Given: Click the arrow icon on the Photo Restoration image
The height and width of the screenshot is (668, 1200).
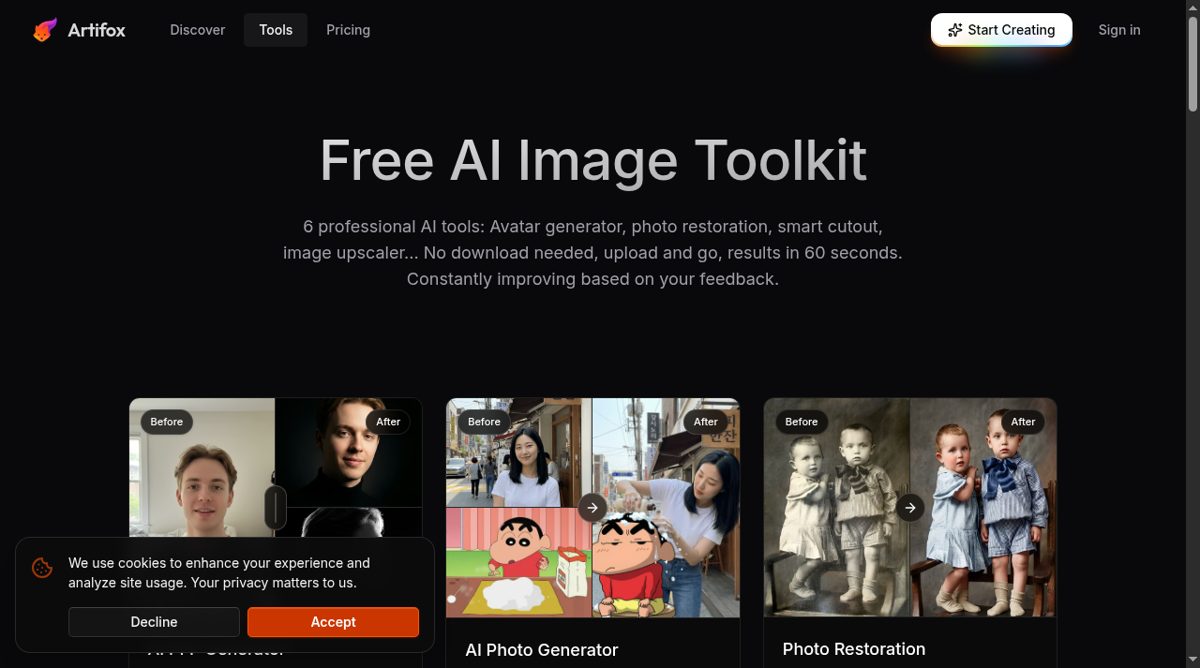Looking at the screenshot, I should (910, 507).
